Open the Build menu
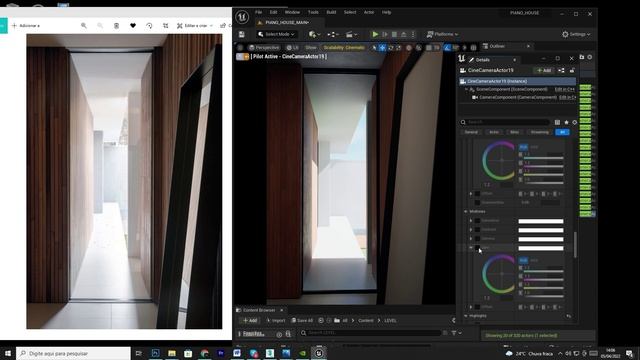640x360 pixels. coord(331,12)
